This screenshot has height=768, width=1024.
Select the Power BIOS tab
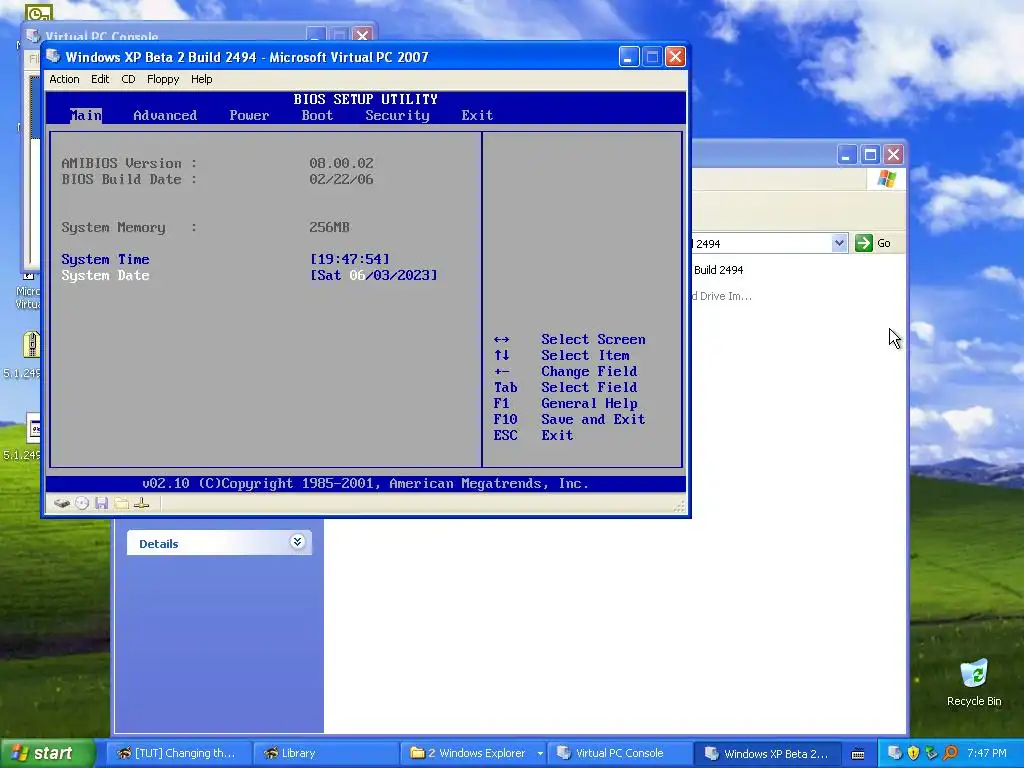tap(249, 116)
